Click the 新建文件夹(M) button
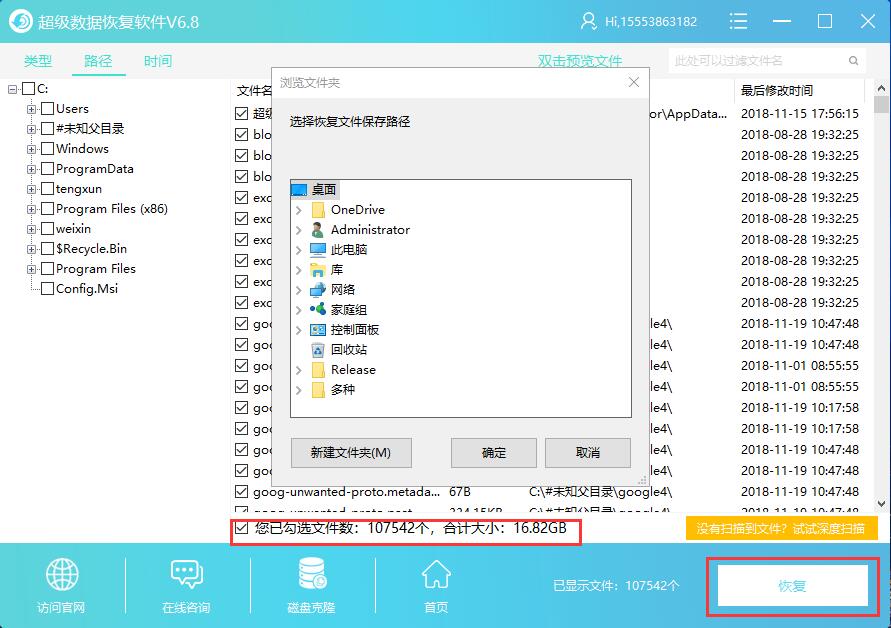 point(351,453)
